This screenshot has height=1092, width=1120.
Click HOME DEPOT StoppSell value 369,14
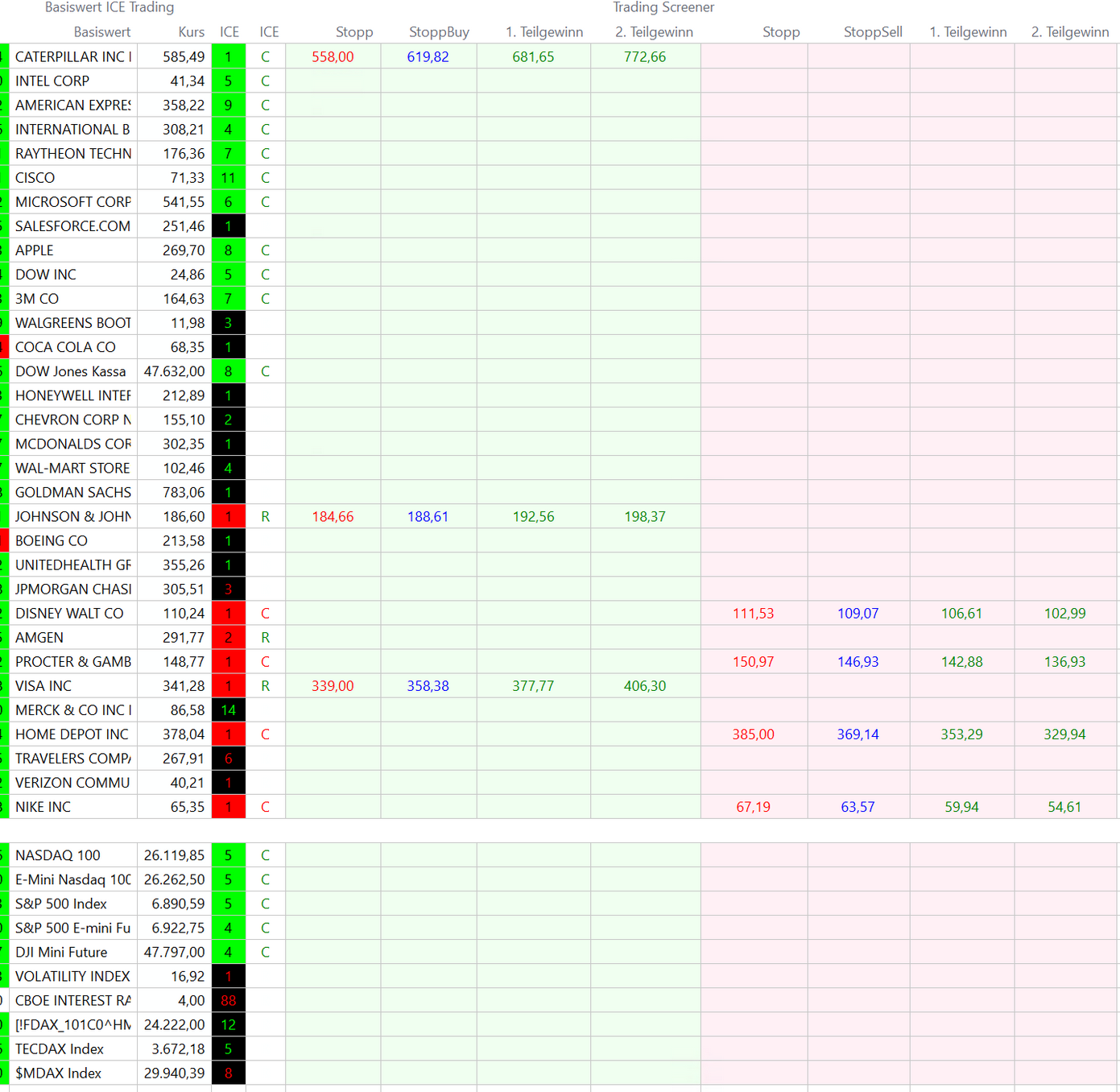pyautogui.click(x=858, y=734)
